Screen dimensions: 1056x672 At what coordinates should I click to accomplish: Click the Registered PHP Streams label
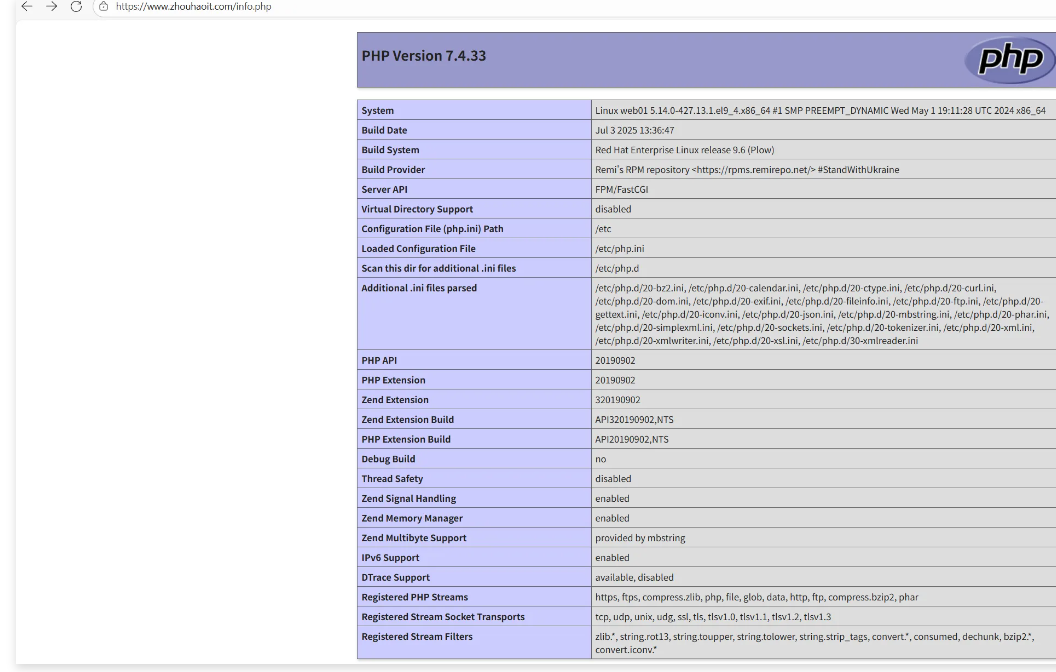414,597
